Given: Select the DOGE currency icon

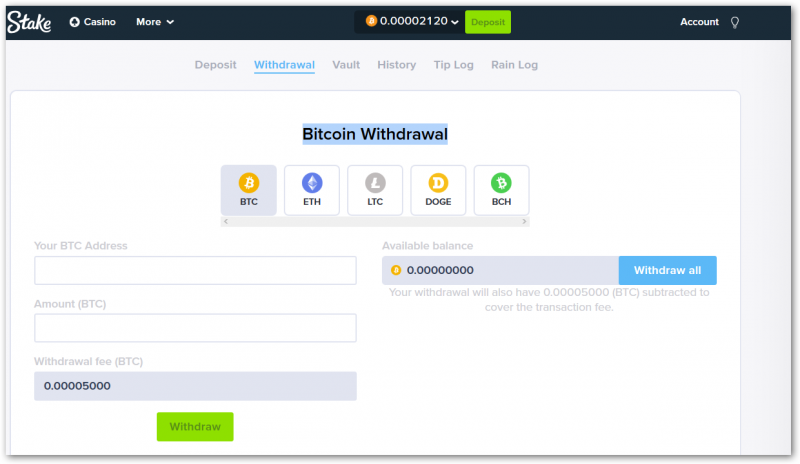Looking at the screenshot, I should (x=438, y=190).
